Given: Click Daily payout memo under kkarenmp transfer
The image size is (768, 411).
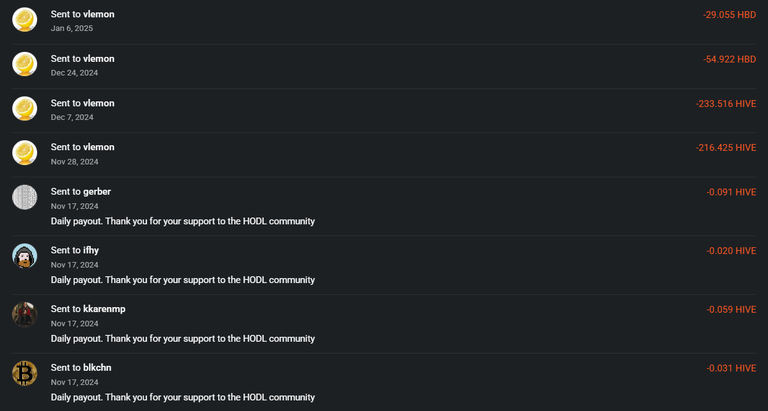Looking at the screenshot, I should coord(183,338).
